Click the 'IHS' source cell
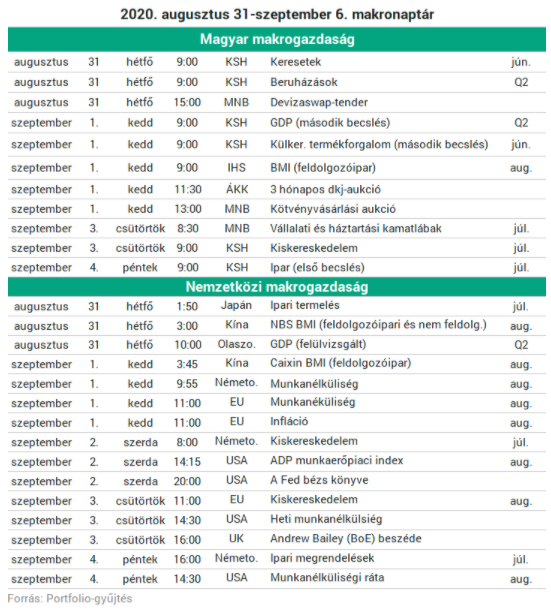The height and width of the screenshot is (612, 551). click(236, 168)
